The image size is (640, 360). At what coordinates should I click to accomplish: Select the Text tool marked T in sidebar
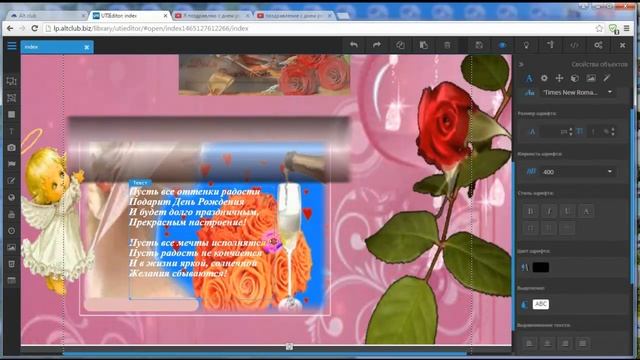(11, 131)
